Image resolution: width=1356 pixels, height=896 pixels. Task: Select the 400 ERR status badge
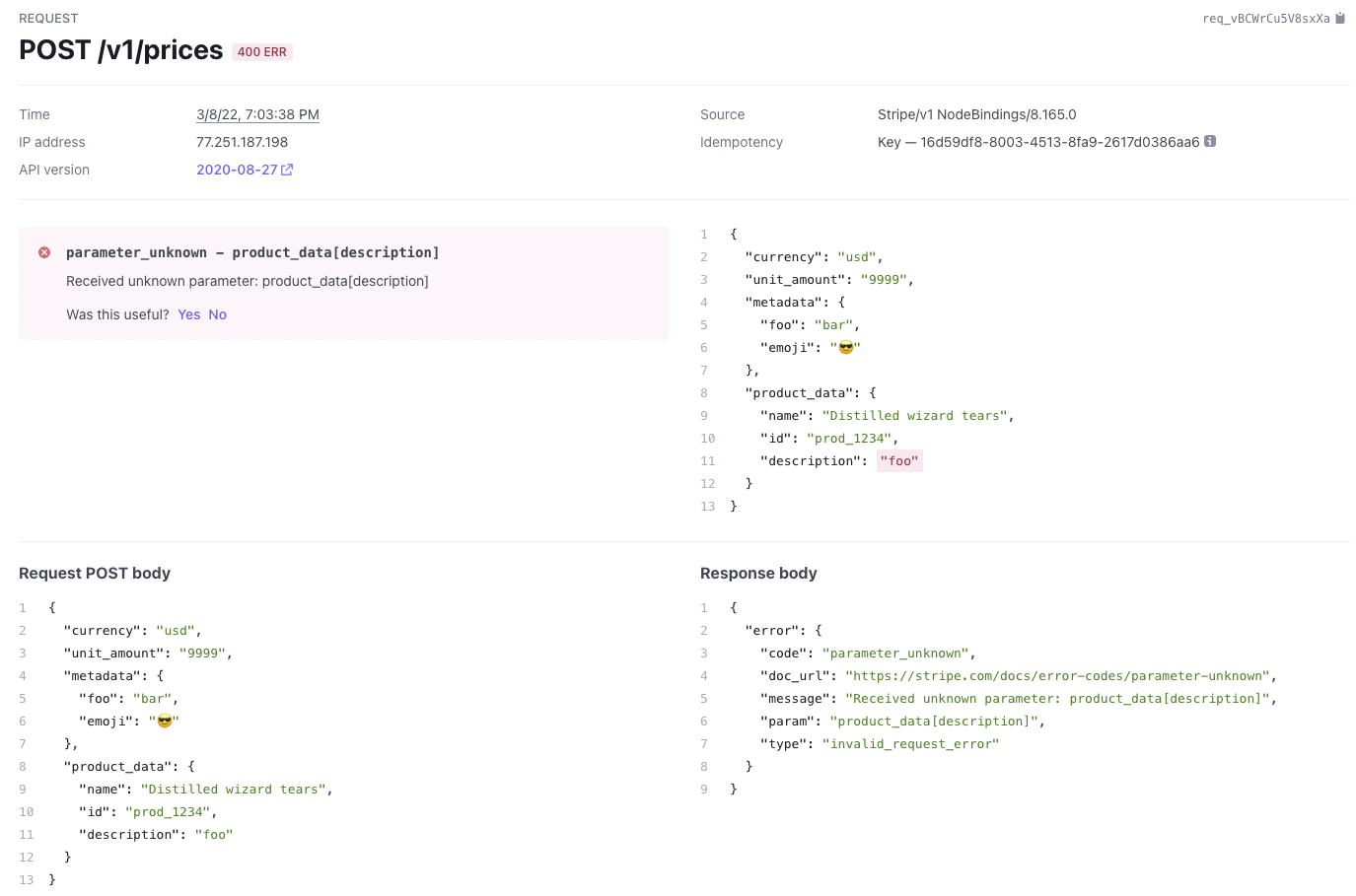(x=260, y=51)
